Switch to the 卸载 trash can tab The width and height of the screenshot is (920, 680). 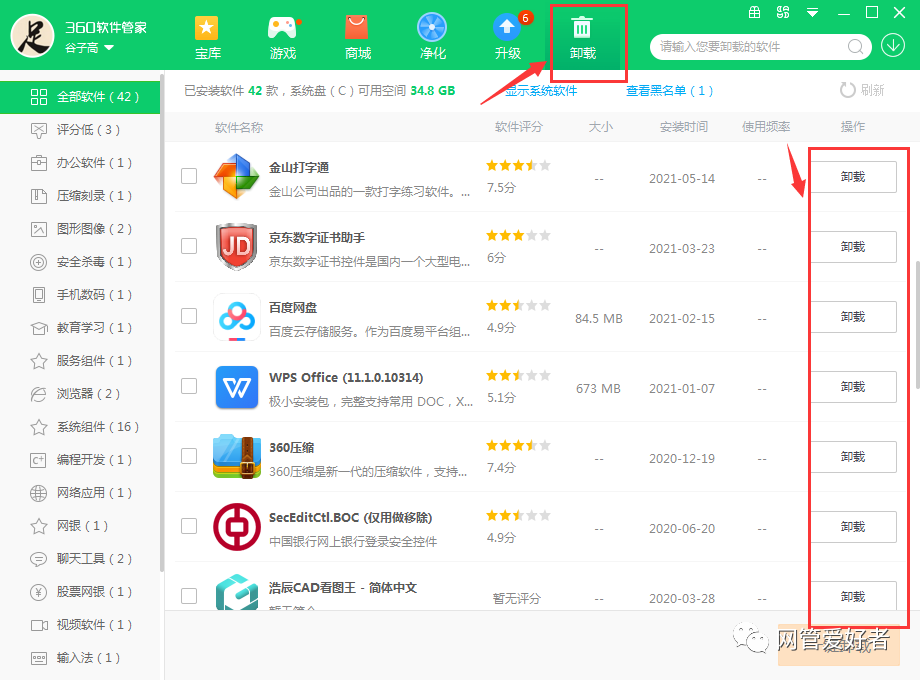click(582, 39)
